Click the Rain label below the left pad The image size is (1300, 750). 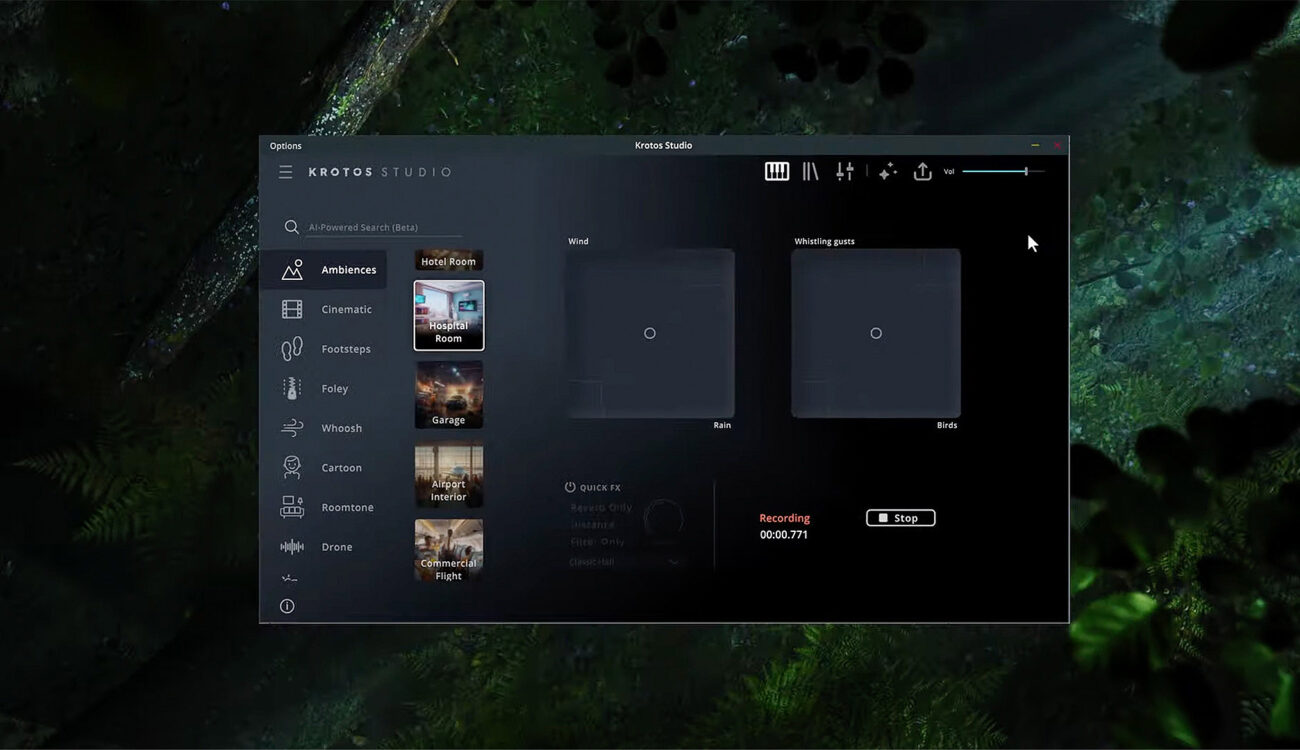tap(722, 425)
